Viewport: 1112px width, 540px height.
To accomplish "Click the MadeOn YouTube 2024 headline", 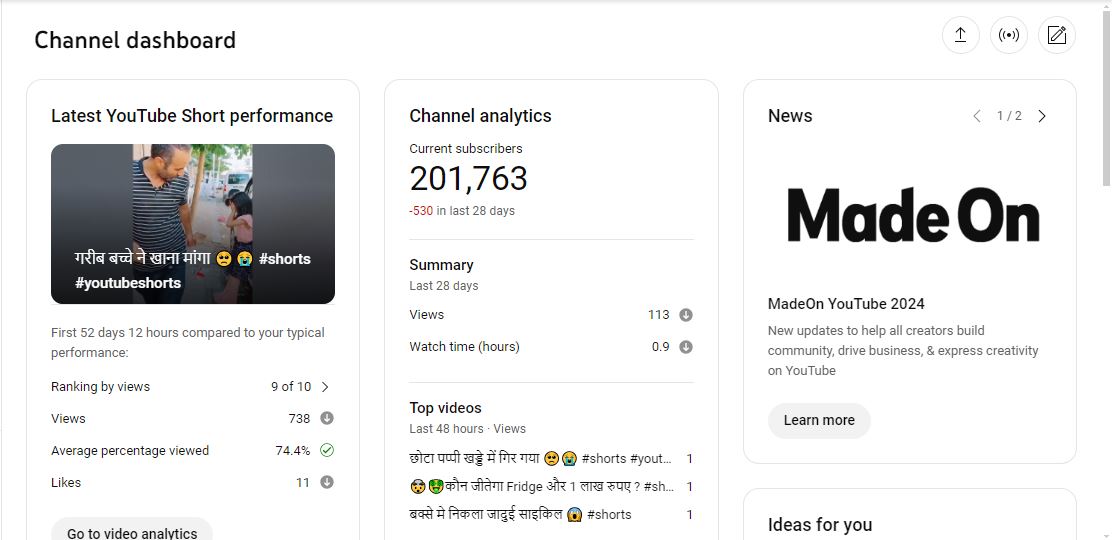I will click(846, 304).
